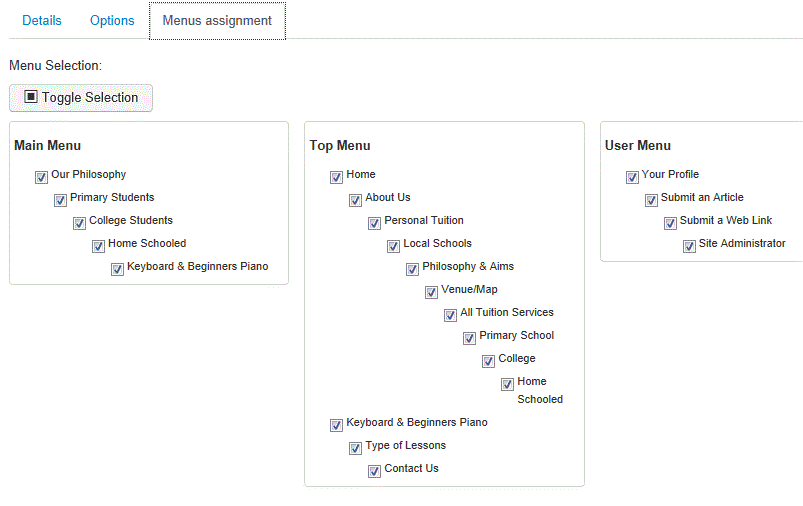Uncheck the Local Schools checkbox
This screenshot has height=506, width=803.
coord(393,246)
